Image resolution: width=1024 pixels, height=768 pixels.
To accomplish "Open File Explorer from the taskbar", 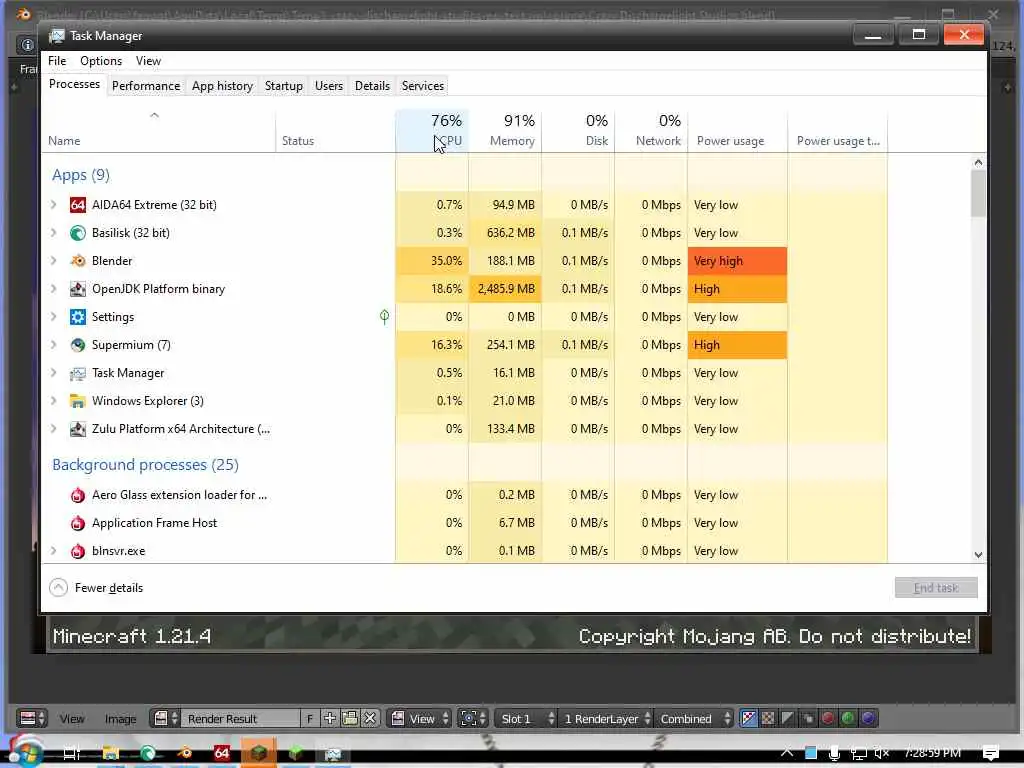I will pyautogui.click(x=111, y=754).
